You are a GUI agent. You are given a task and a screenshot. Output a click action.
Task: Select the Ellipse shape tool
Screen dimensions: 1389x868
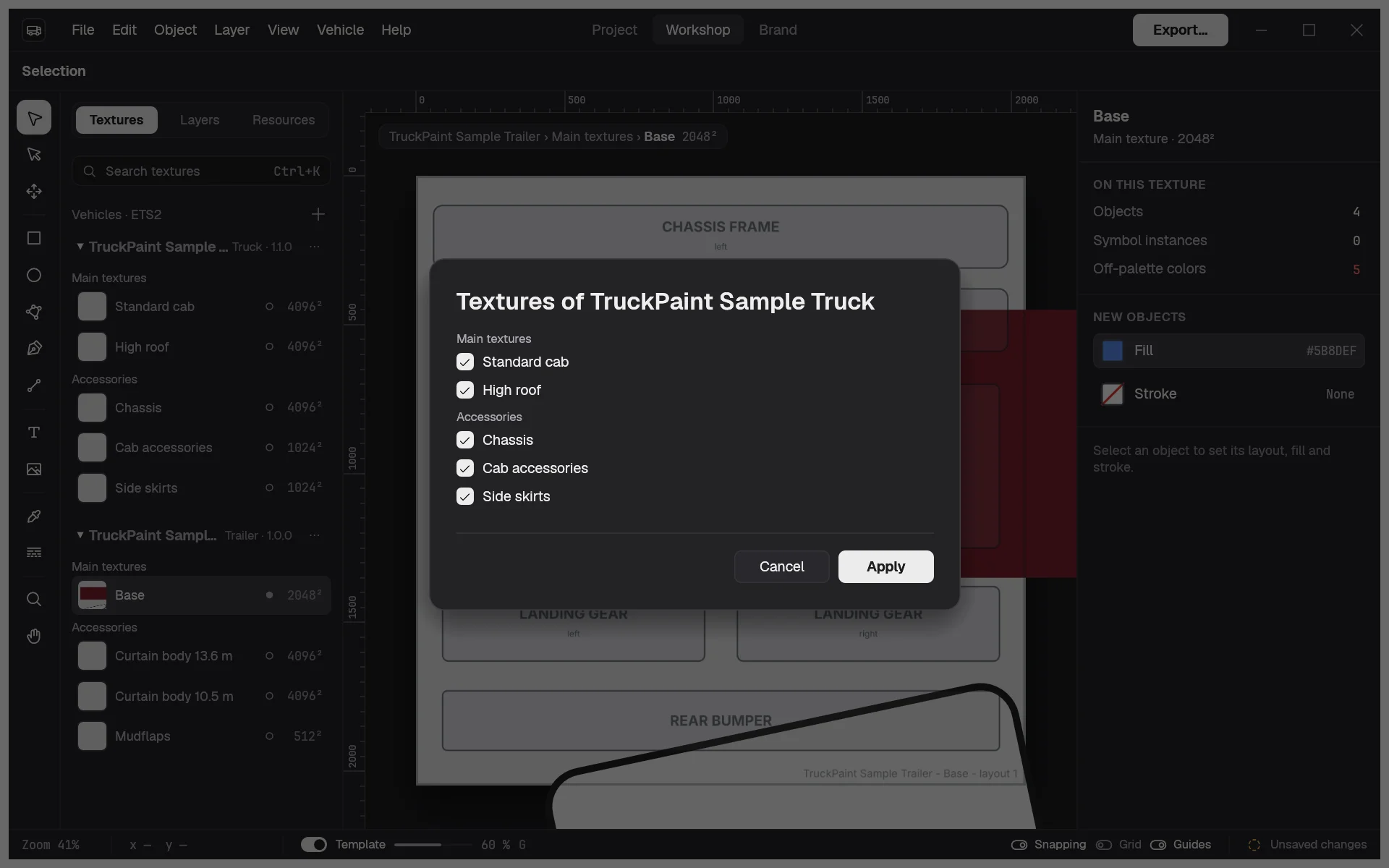click(x=34, y=275)
